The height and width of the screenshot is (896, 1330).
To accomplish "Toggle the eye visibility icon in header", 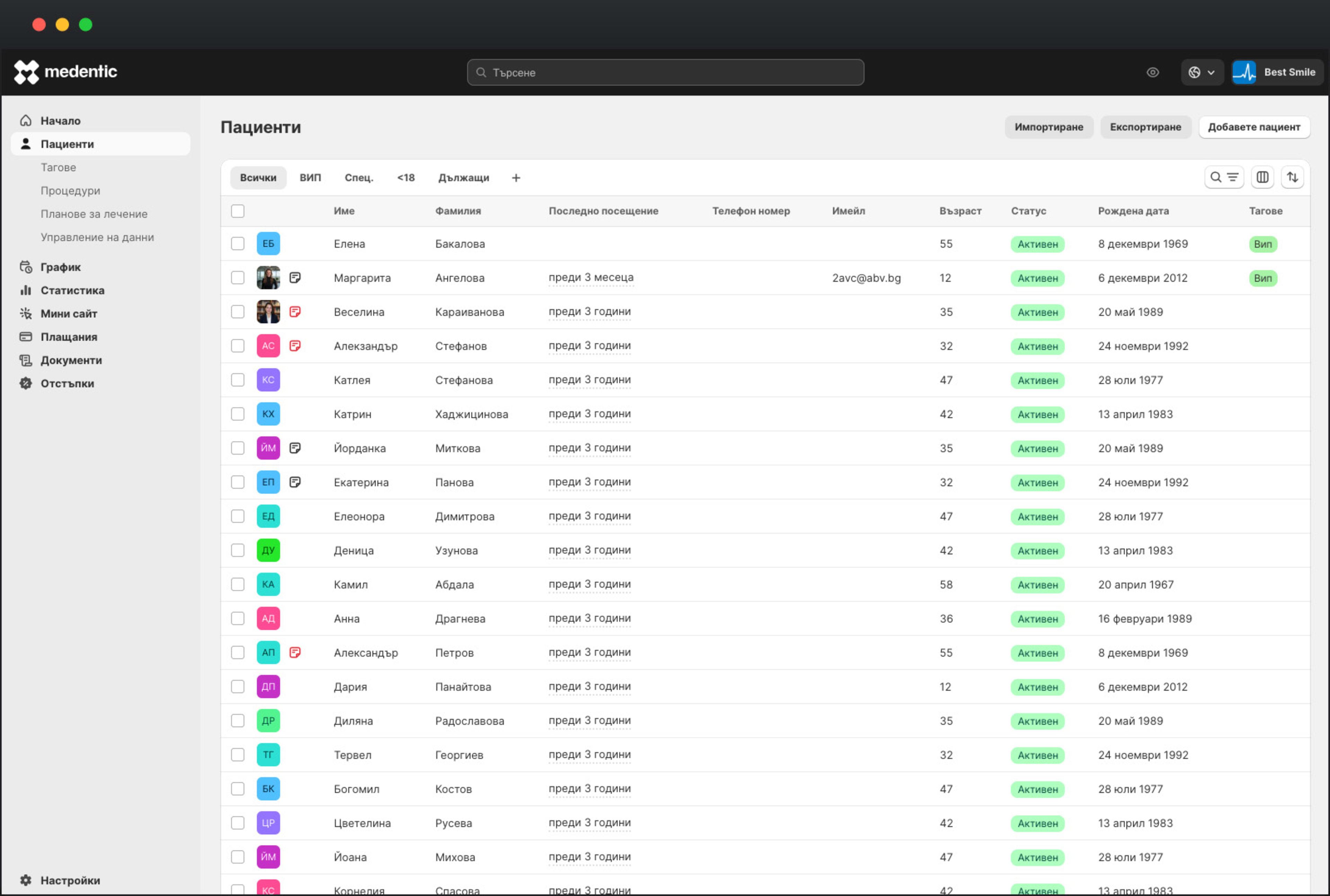I will click(1152, 73).
